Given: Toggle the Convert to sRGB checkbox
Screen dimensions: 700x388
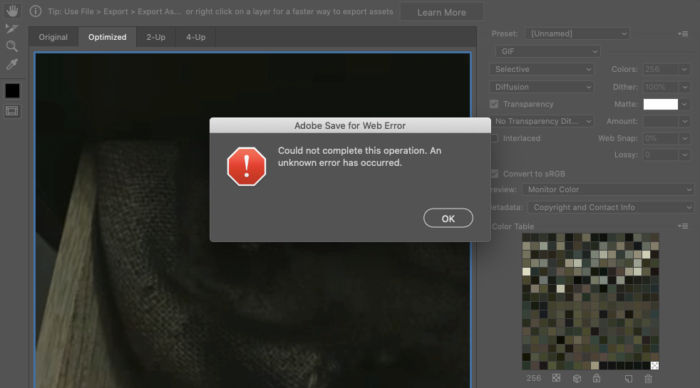Looking at the screenshot, I should [494, 174].
